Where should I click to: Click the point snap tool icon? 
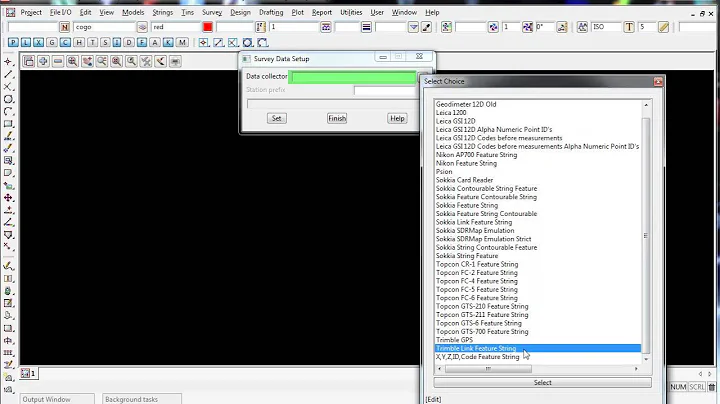tap(203, 43)
